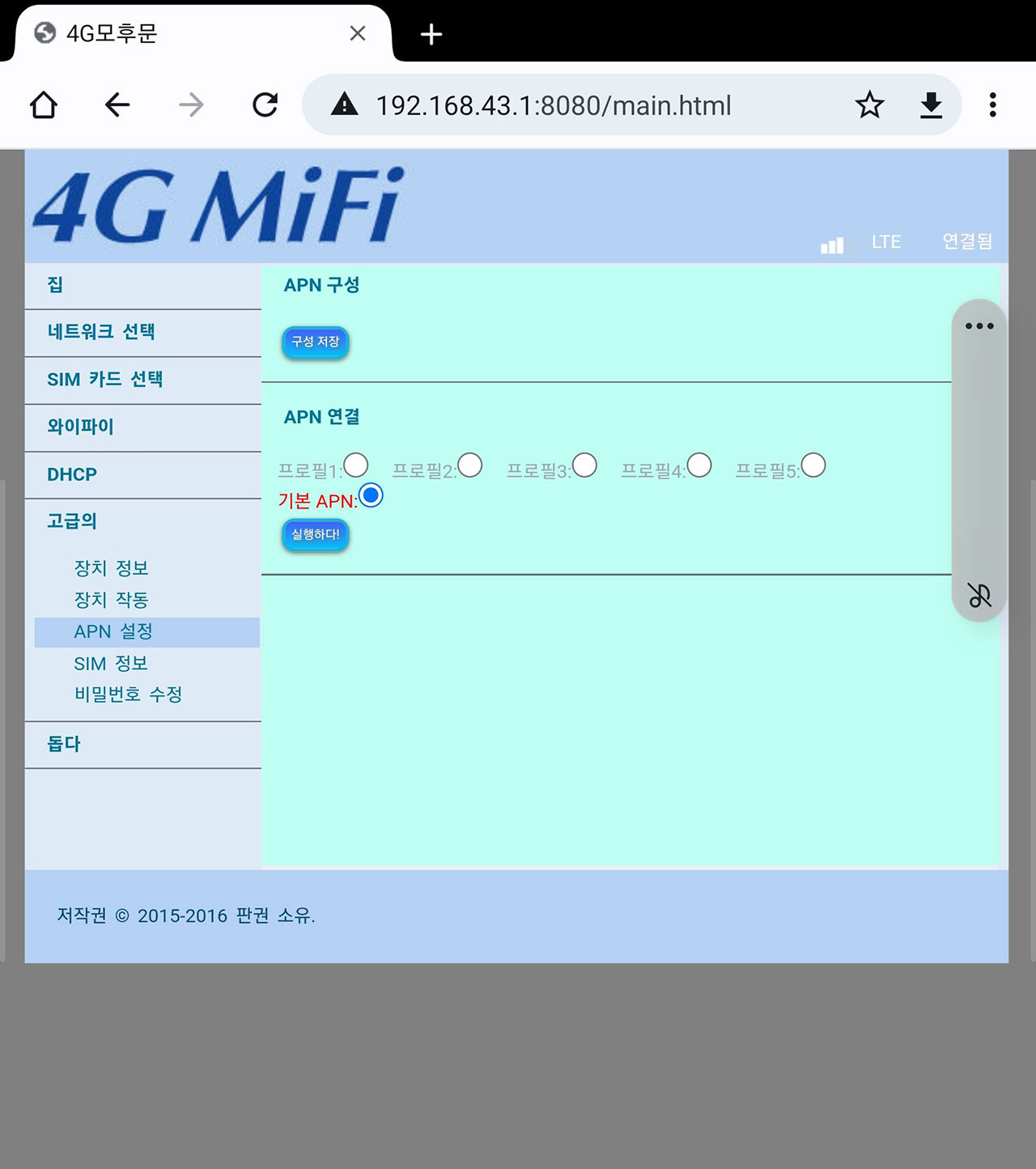Open the 비밀번호 수정 submenu

128,695
